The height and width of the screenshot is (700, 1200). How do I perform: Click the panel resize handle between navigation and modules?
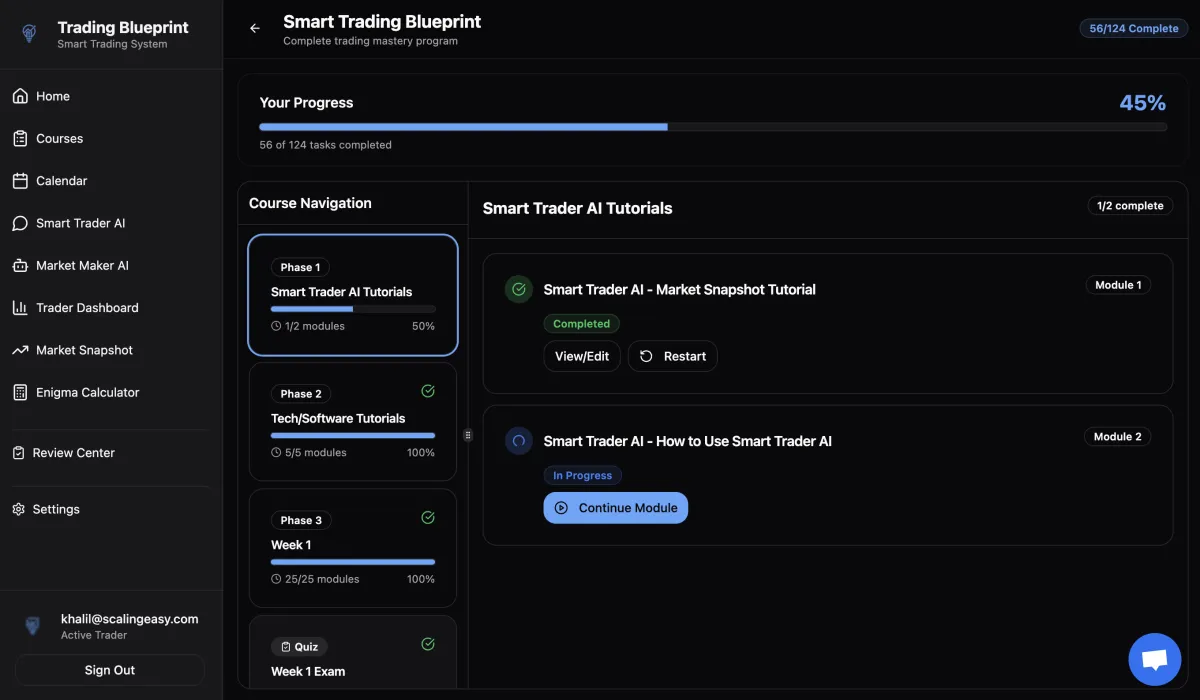[467, 435]
